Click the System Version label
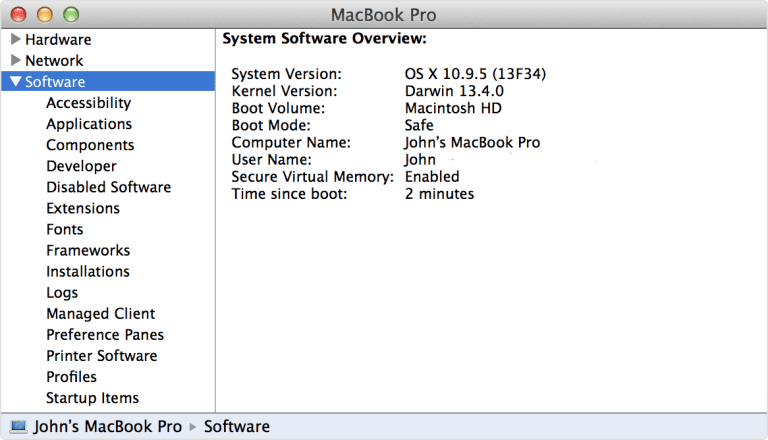768x440 pixels. [x=287, y=74]
